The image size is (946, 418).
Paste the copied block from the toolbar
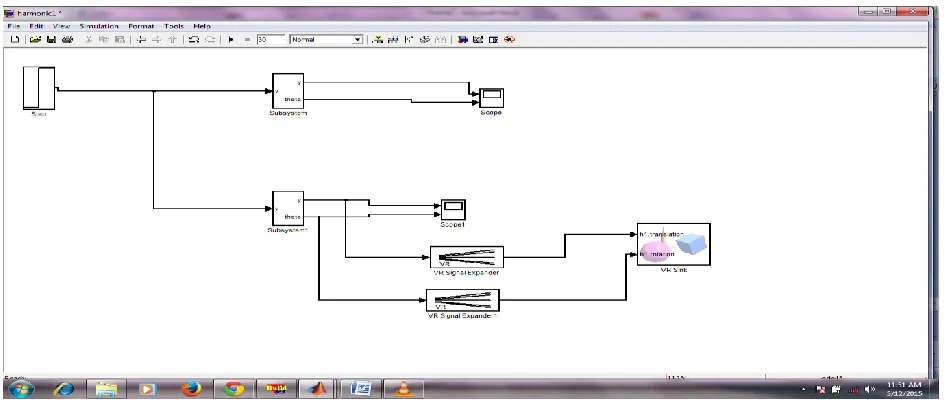point(119,40)
